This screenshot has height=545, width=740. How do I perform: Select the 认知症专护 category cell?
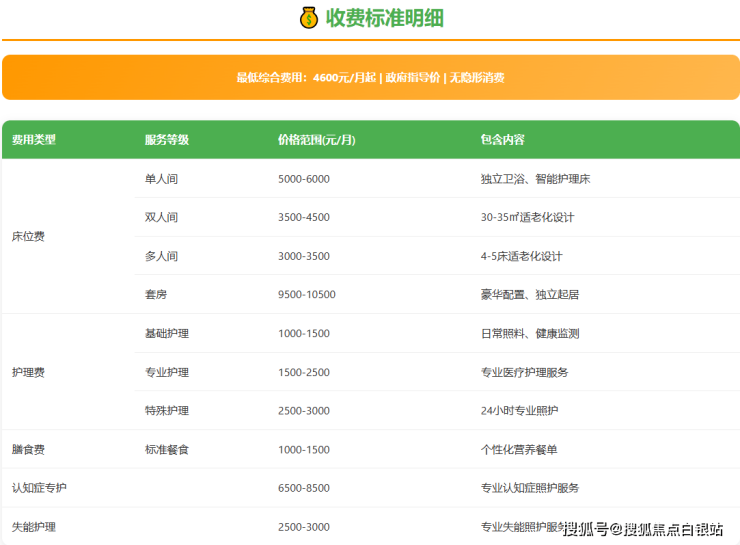(39, 488)
